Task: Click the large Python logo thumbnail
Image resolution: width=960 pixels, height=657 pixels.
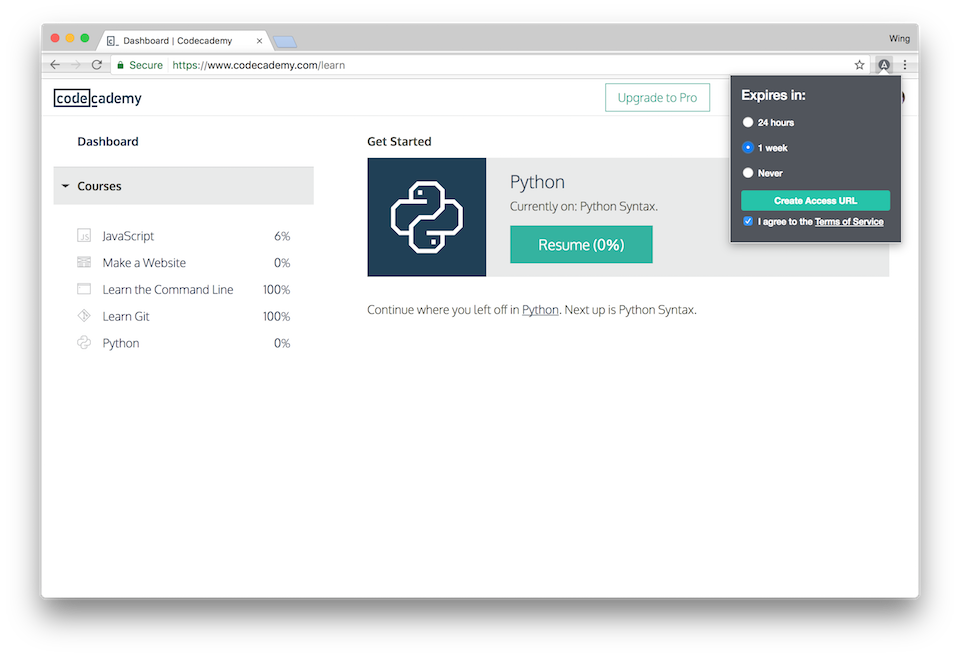Action: [x=427, y=217]
